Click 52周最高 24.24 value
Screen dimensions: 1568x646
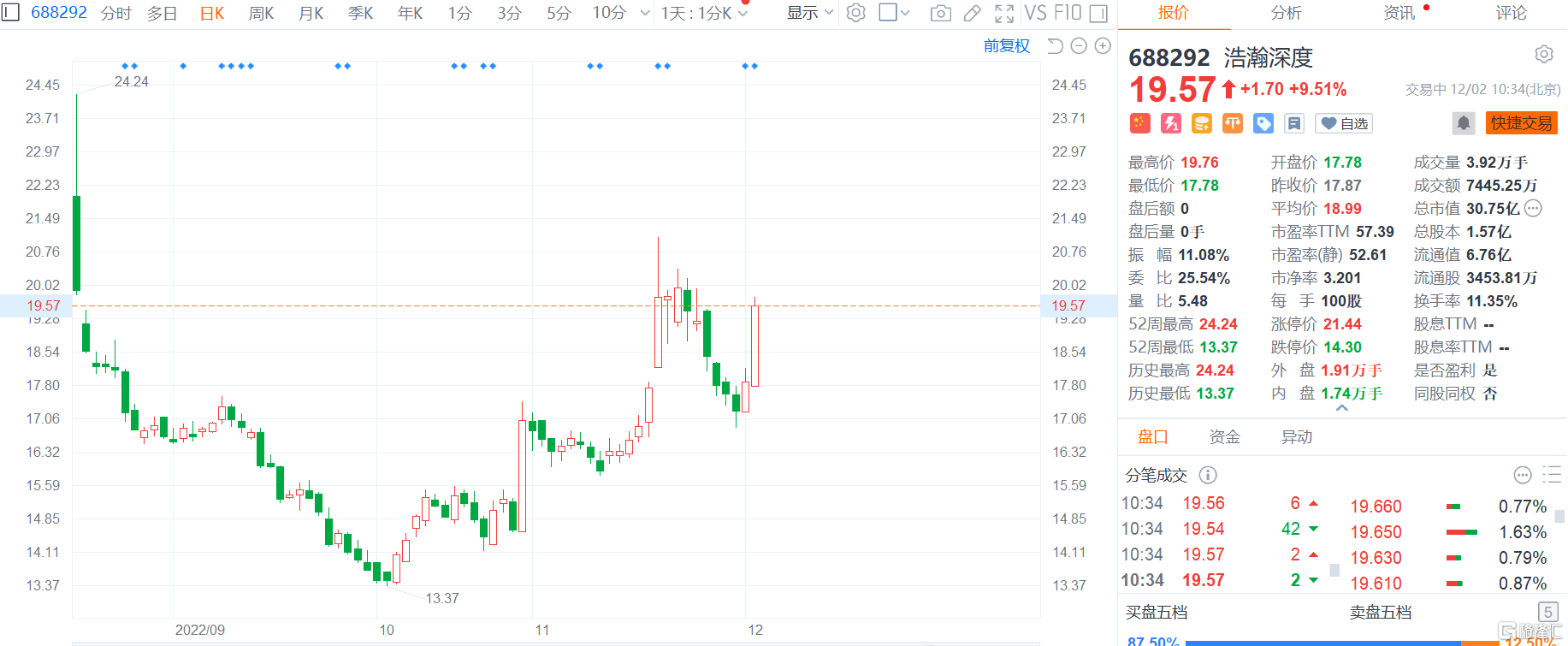(x=1219, y=324)
